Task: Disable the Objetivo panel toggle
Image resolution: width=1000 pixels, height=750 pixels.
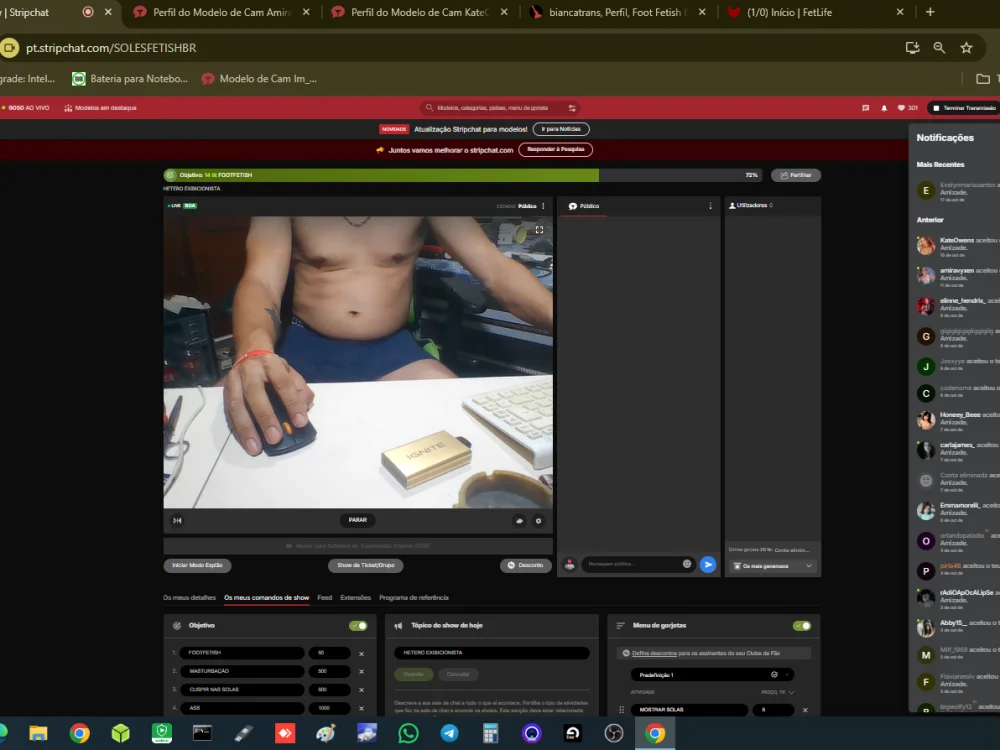Action: tap(358, 624)
